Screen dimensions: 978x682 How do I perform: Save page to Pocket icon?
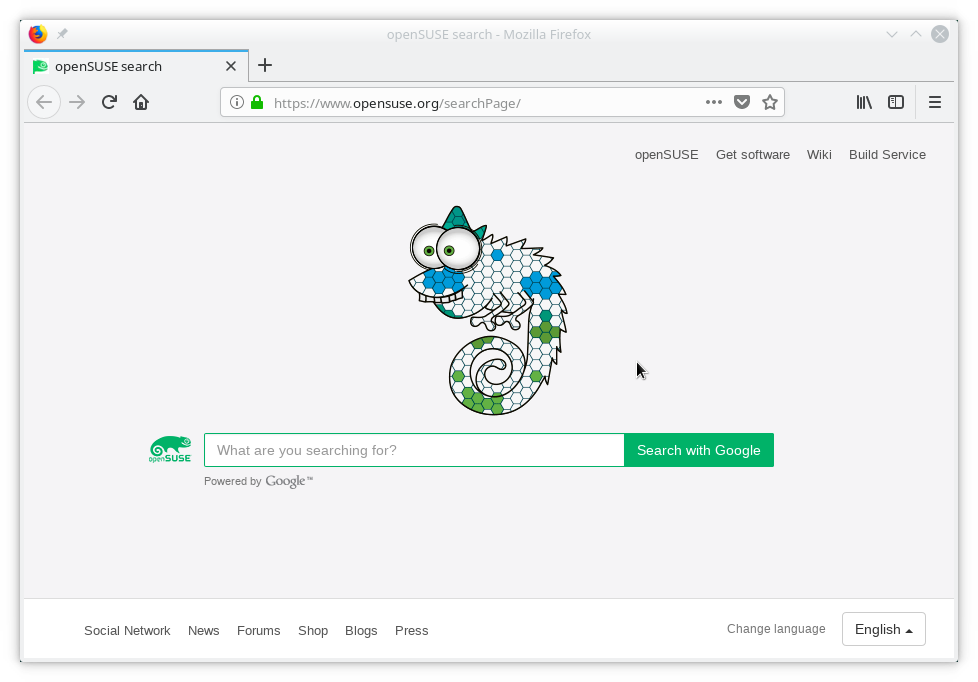click(x=742, y=102)
